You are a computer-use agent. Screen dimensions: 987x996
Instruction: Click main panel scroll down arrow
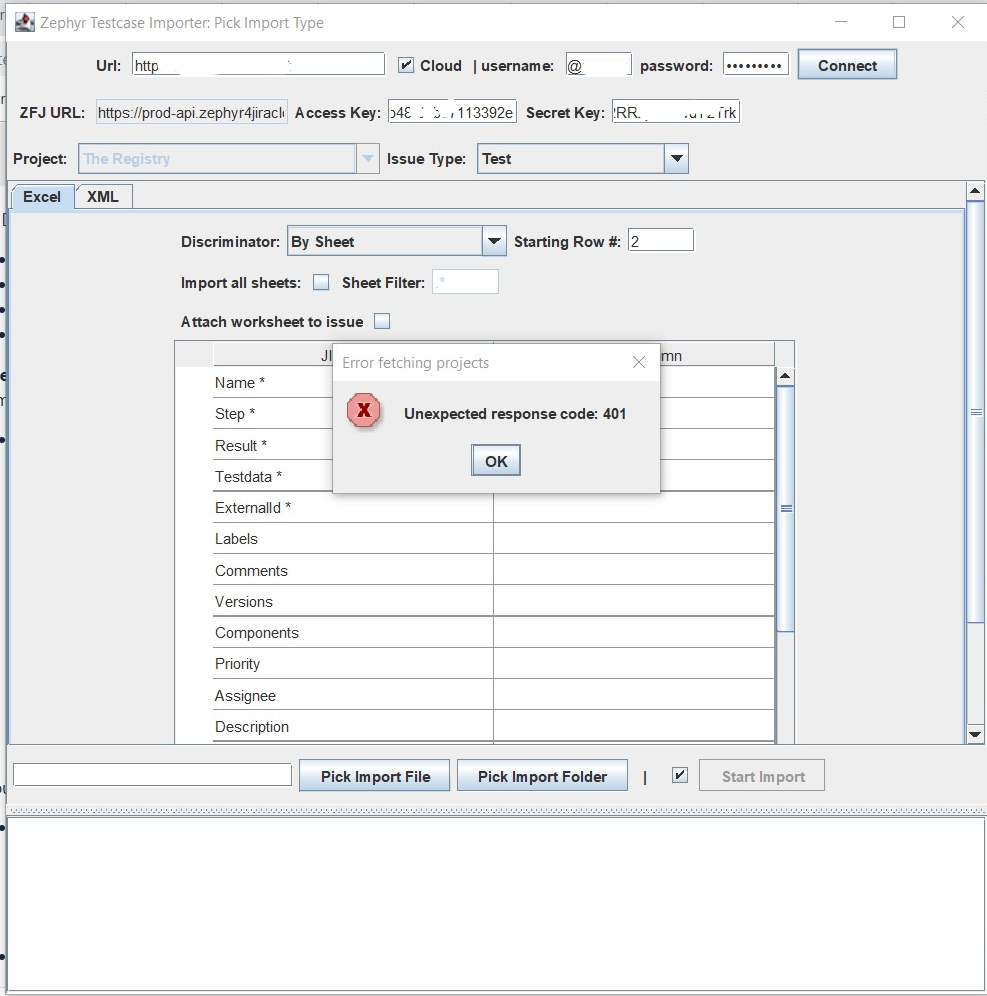975,735
